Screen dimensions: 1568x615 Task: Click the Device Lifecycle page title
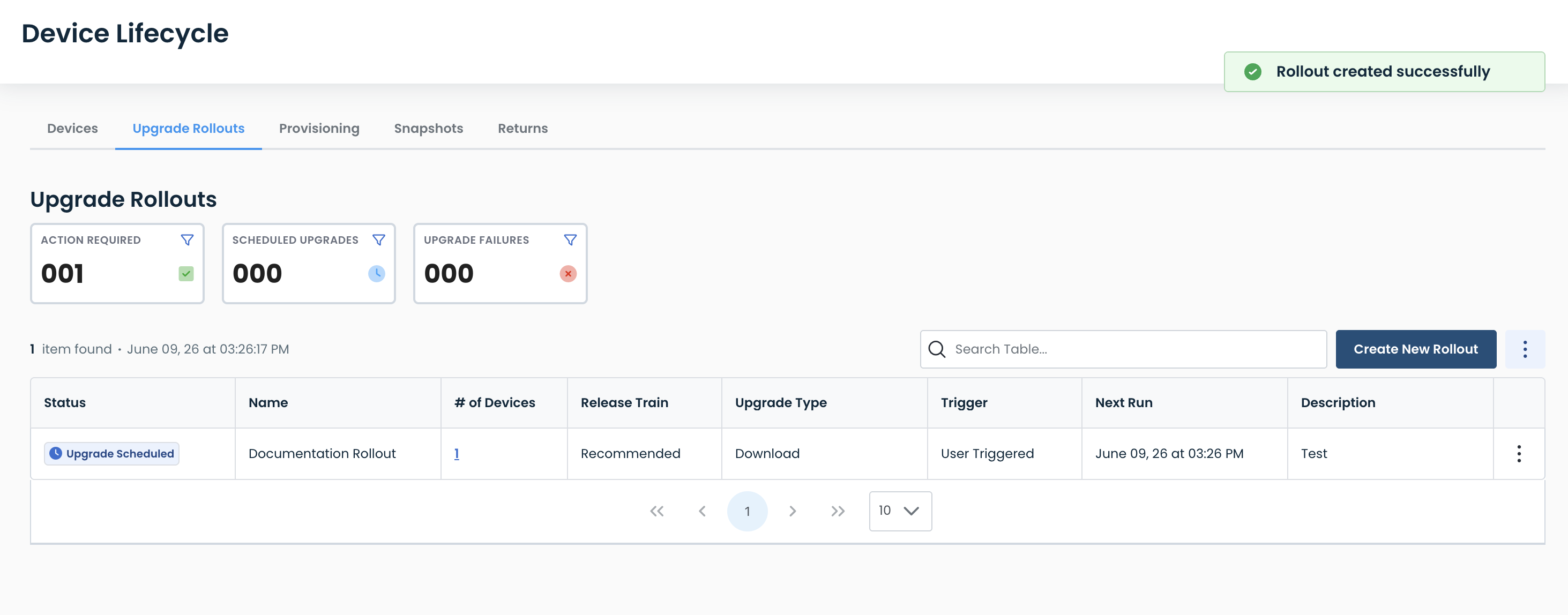click(125, 33)
